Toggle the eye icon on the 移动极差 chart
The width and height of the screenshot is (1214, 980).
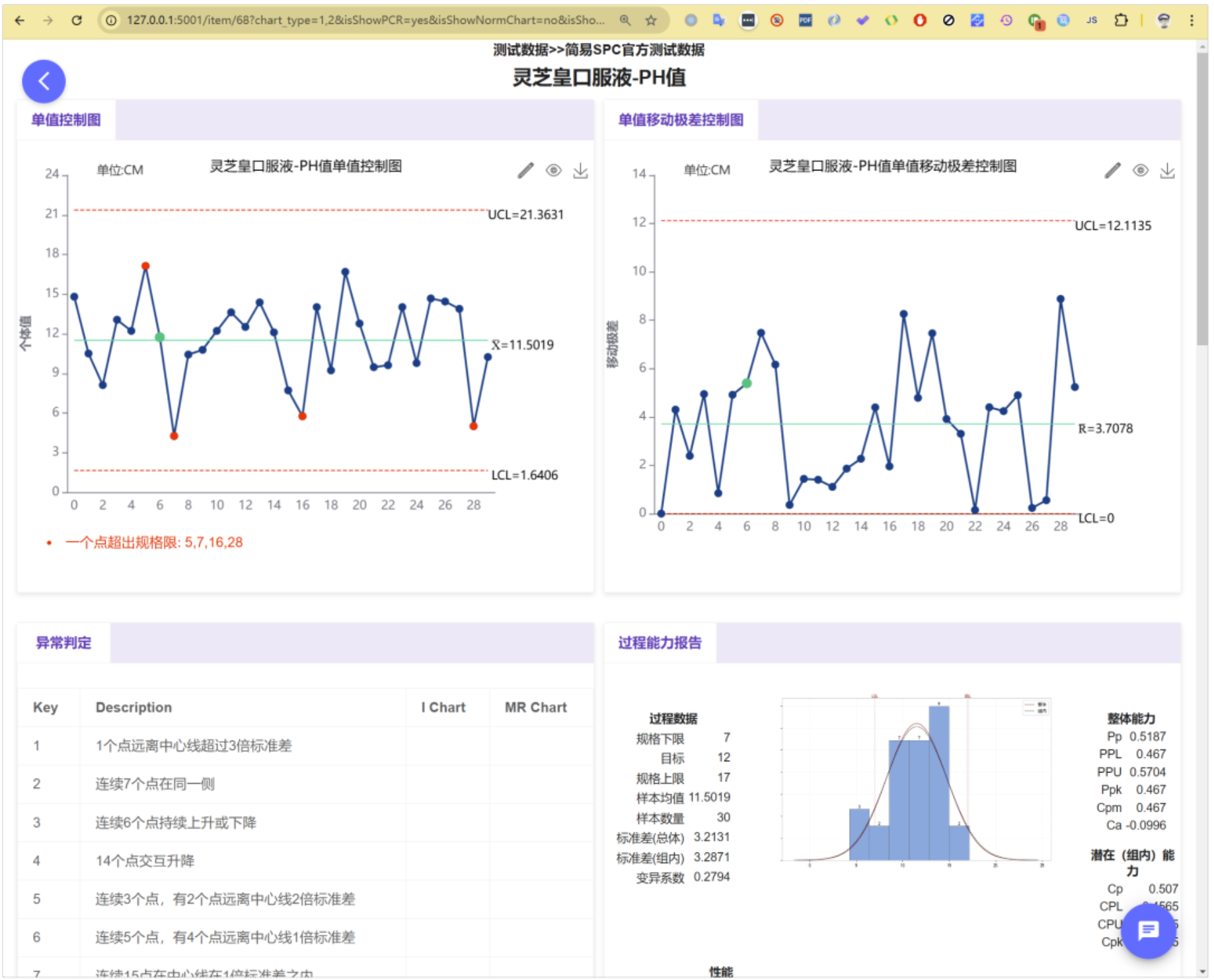point(1140,171)
